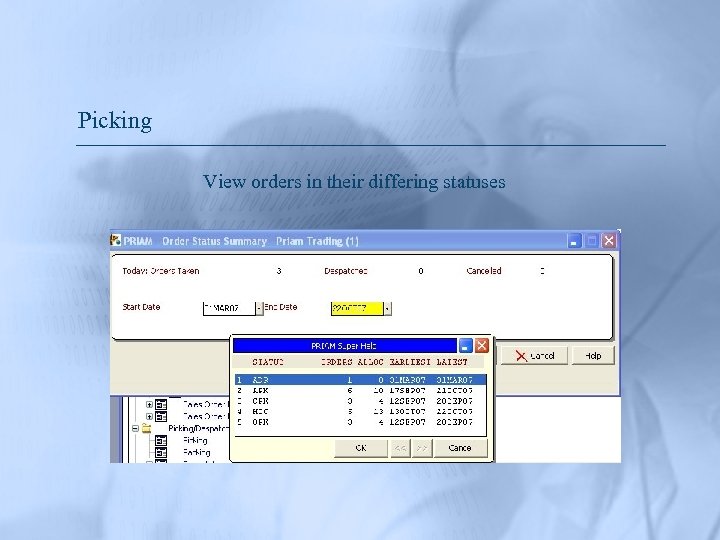720x540 pixels.
Task: Select status row 2 with 6 orders
Action: (360, 390)
